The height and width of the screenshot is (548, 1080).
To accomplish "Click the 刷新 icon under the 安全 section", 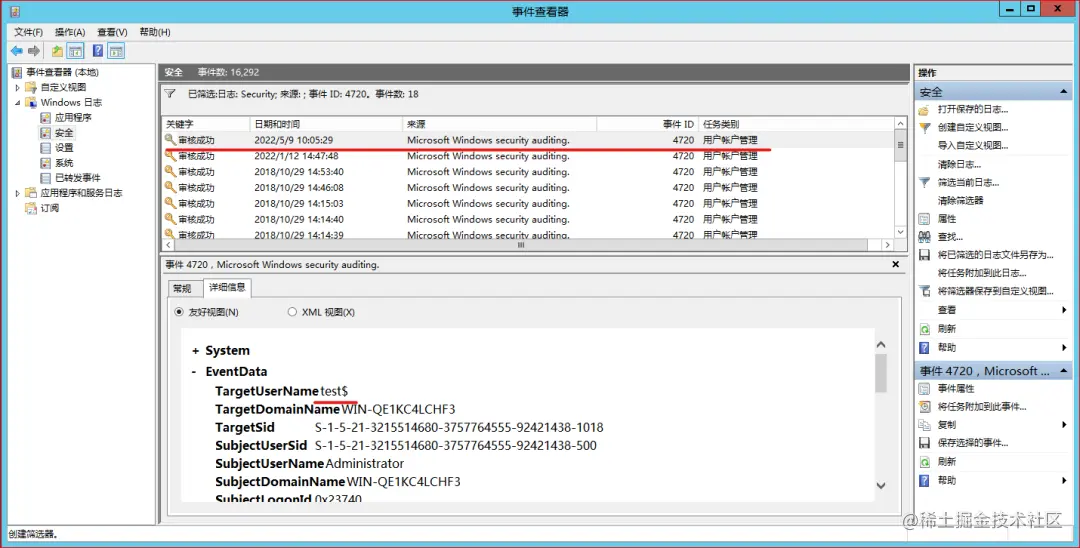I will 925,329.
